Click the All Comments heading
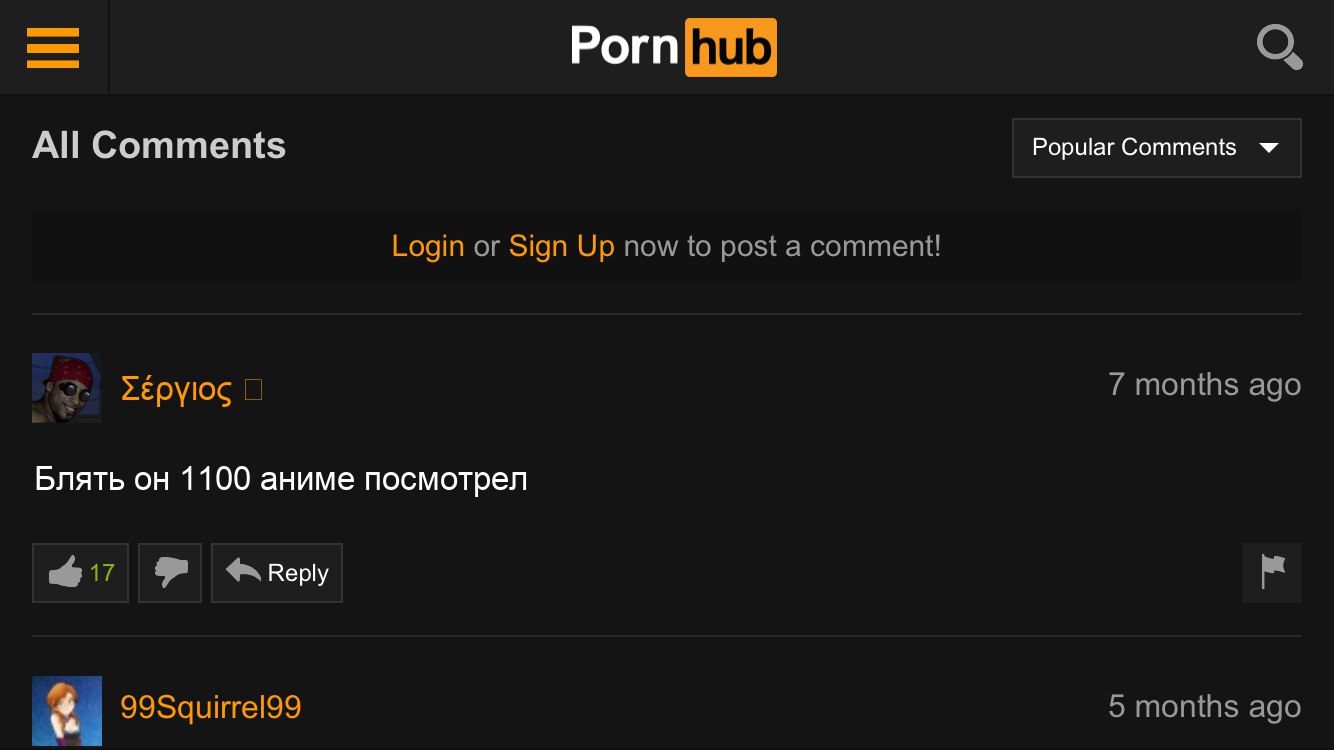1334x750 pixels. (x=159, y=146)
